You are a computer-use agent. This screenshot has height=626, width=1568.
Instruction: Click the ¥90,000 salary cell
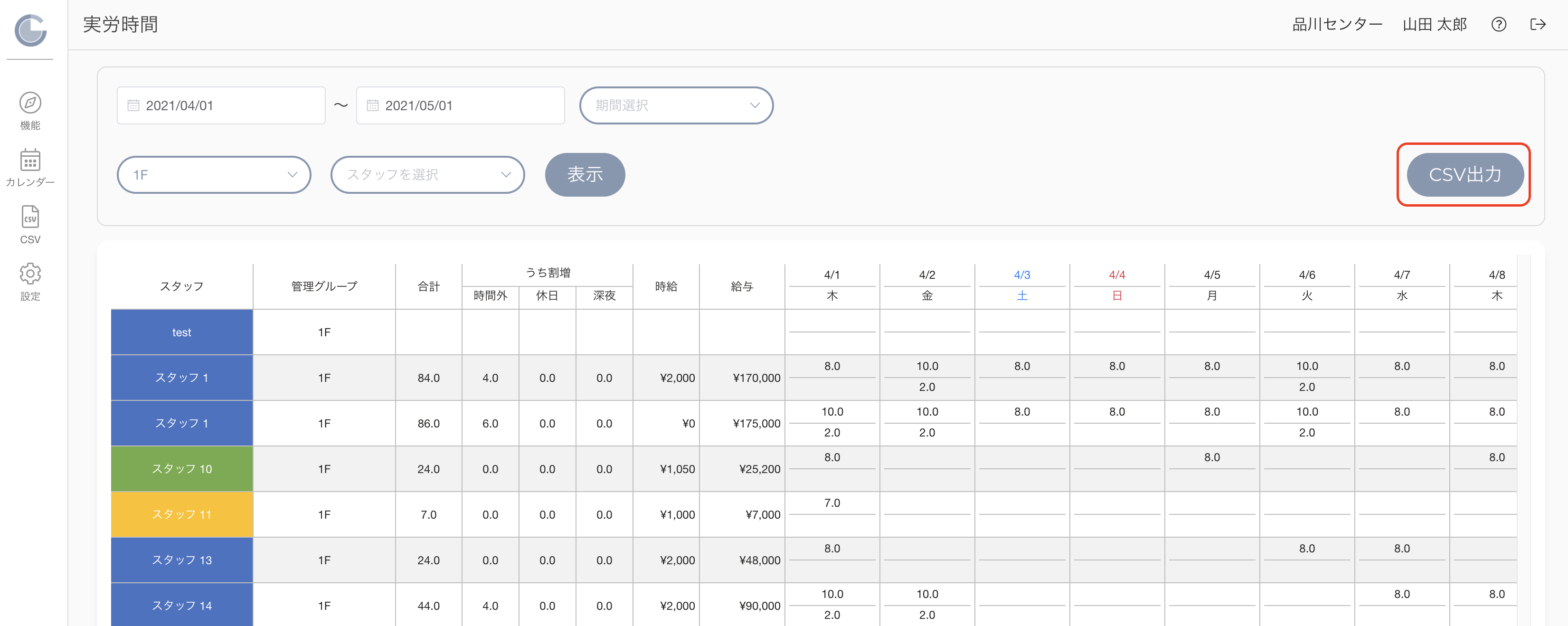(742, 605)
